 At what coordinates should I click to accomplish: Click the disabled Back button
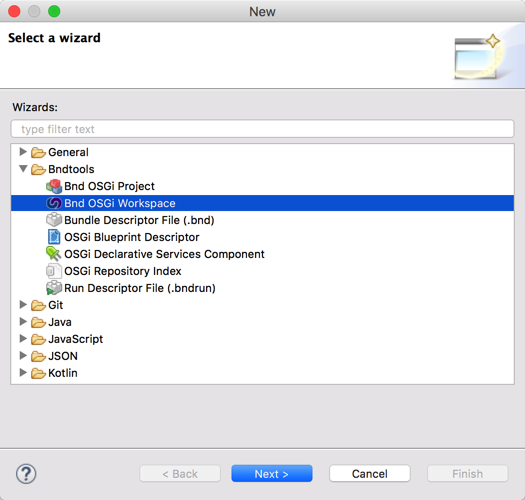tap(180, 474)
